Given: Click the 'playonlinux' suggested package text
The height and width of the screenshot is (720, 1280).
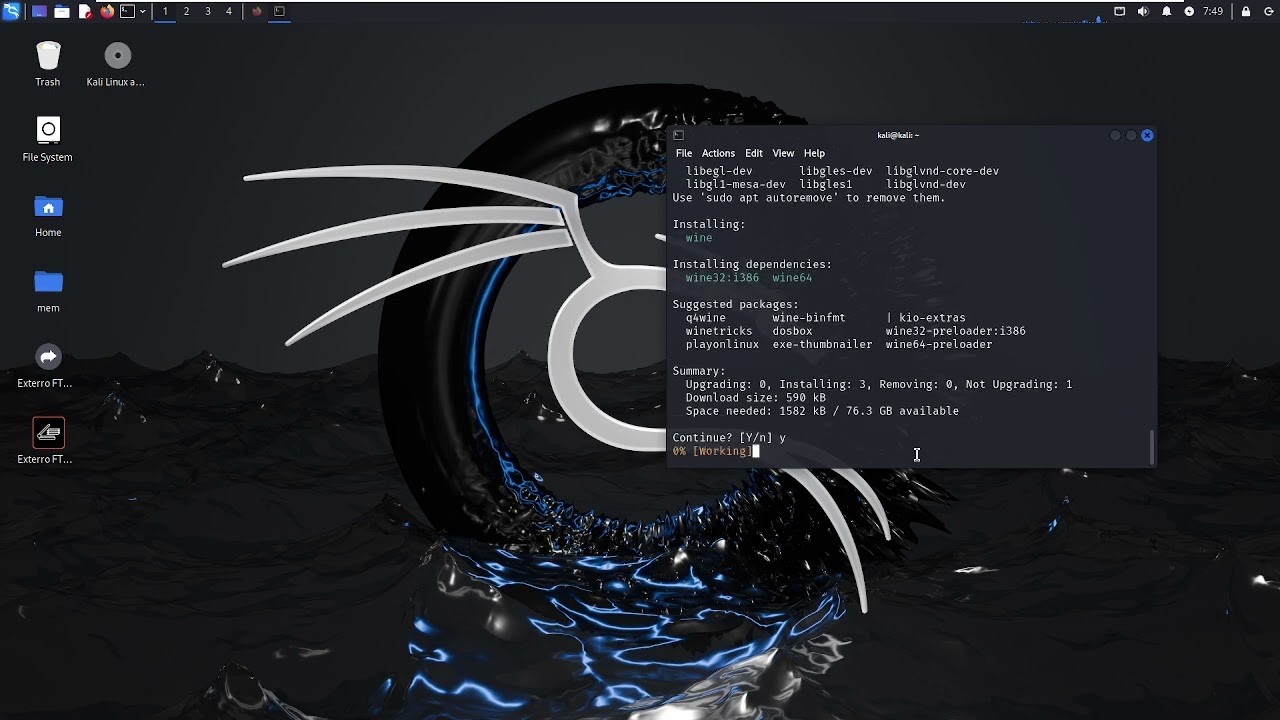Looking at the screenshot, I should pos(722,344).
